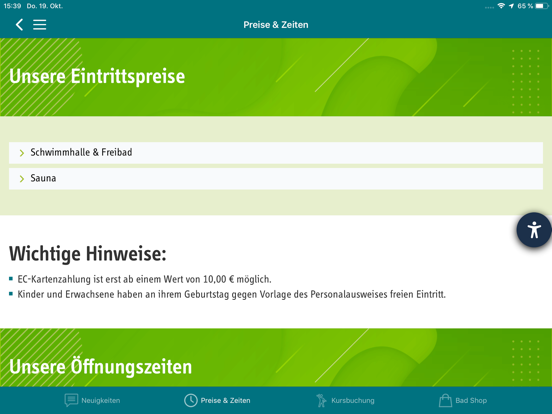Tap the date Do. 19. Okt.
The height and width of the screenshot is (414, 552).
[x=45, y=6]
